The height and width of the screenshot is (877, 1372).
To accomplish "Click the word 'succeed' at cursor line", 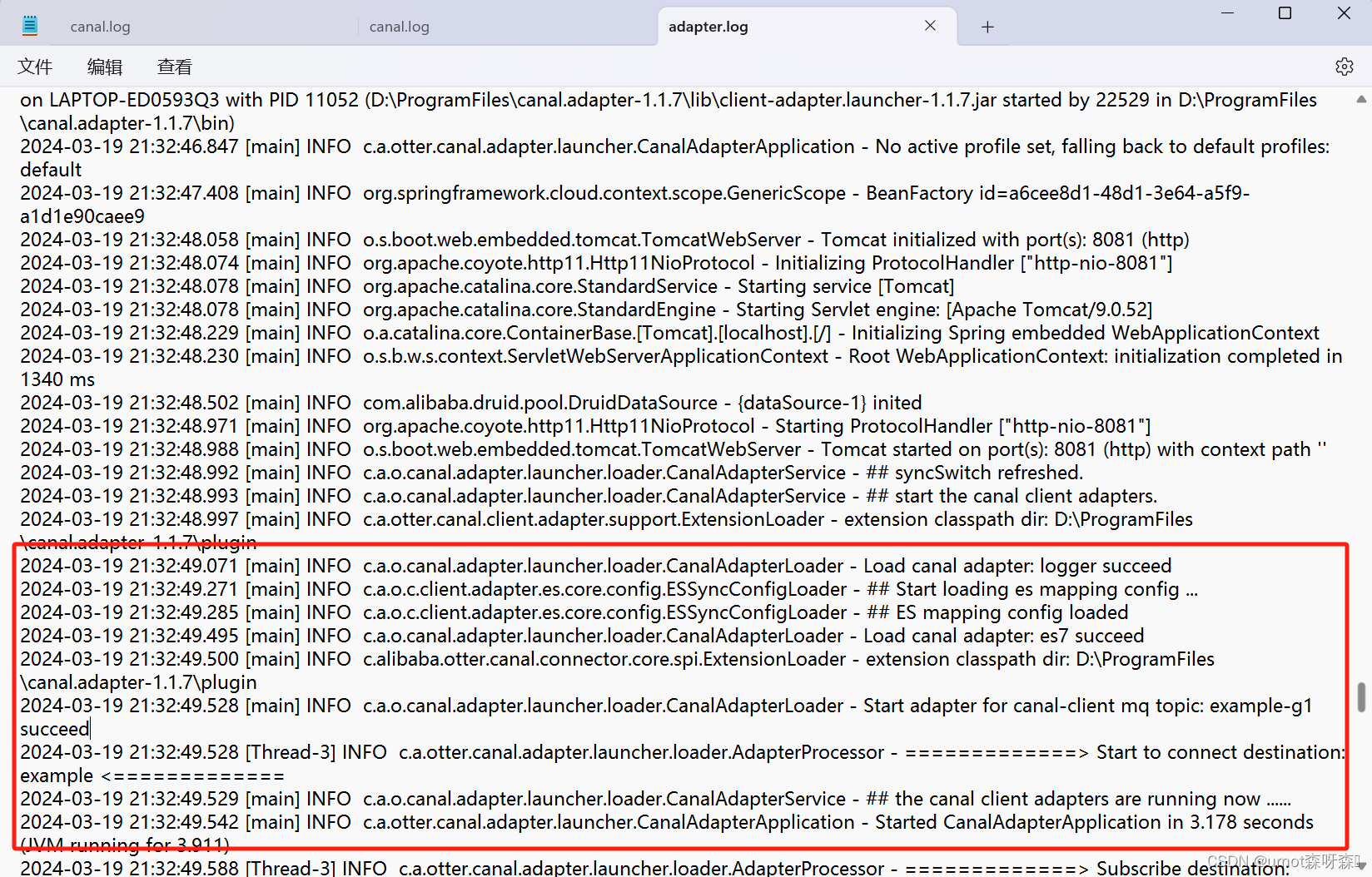I will 54,729.
